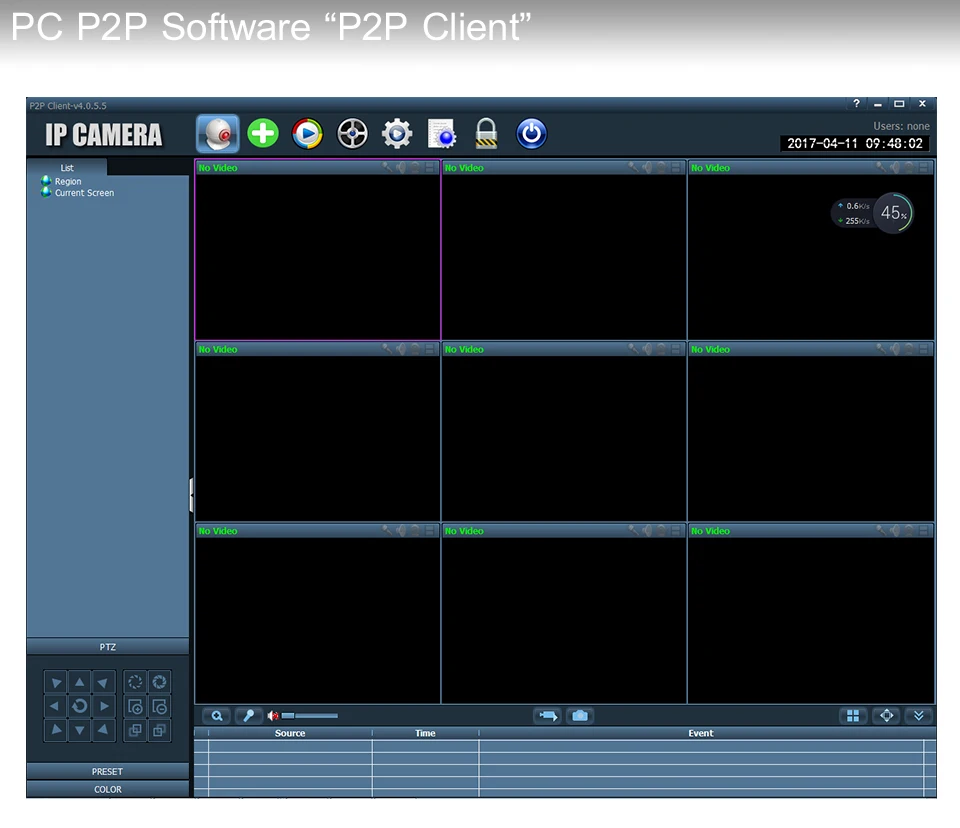Collapse event panel with double chevron
The width and height of the screenshot is (960, 828).
(x=918, y=715)
